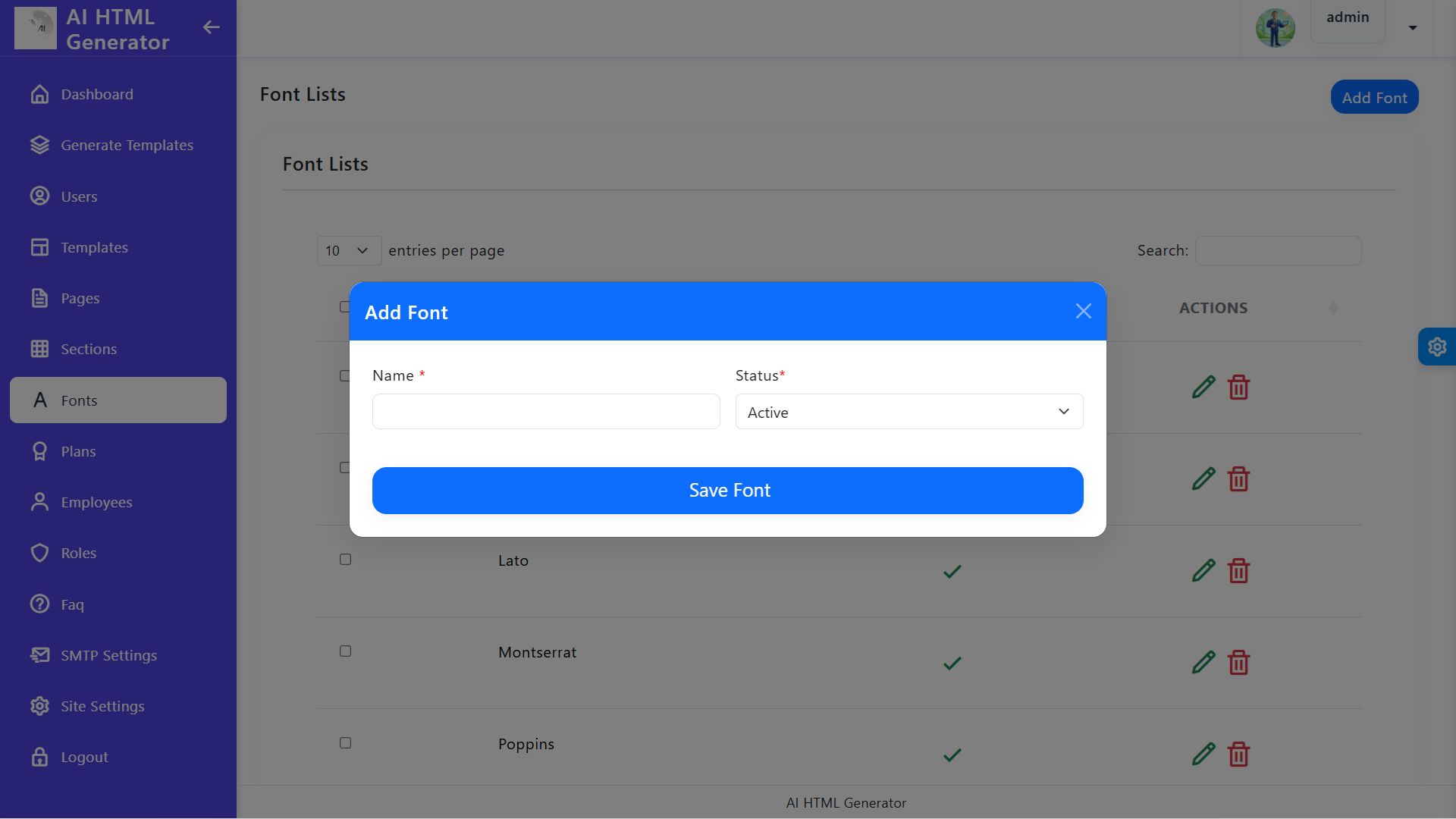Screen dimensions: 1456x819
Task: Open the Status dropdown showing Active
Action: 908,412
